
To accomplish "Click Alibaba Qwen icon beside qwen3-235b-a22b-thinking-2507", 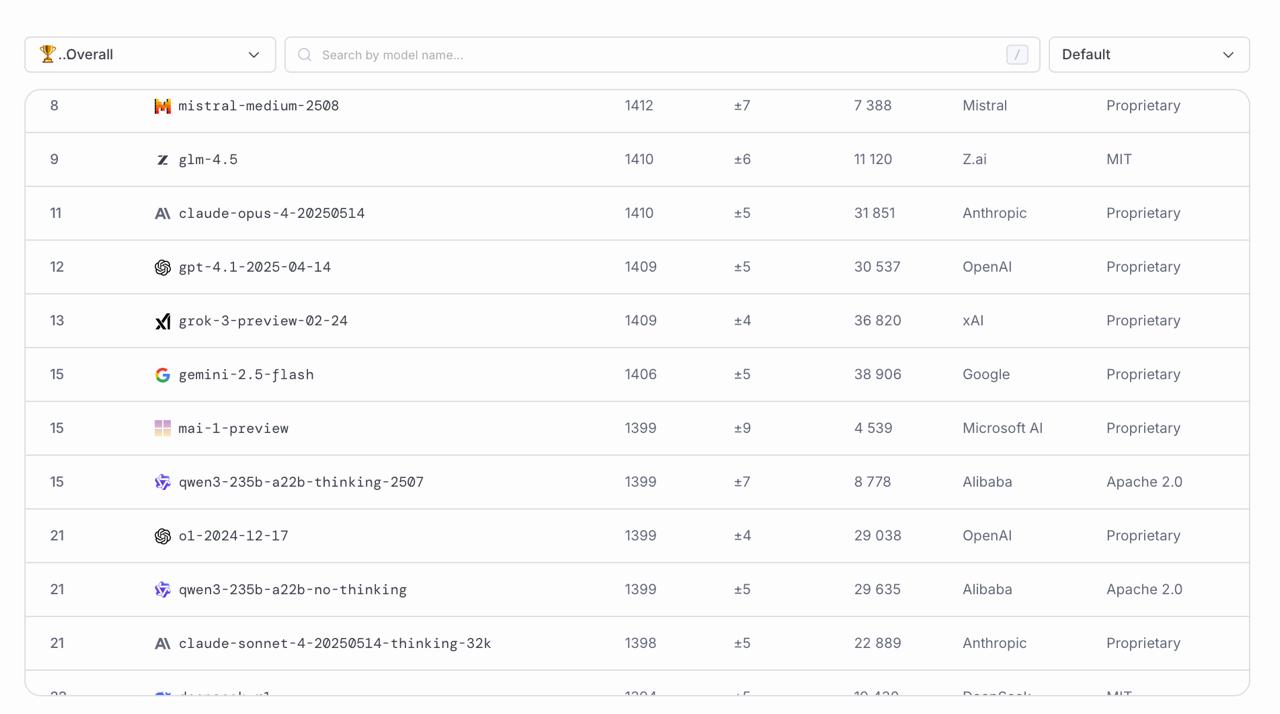I will [x=162, y=483].
